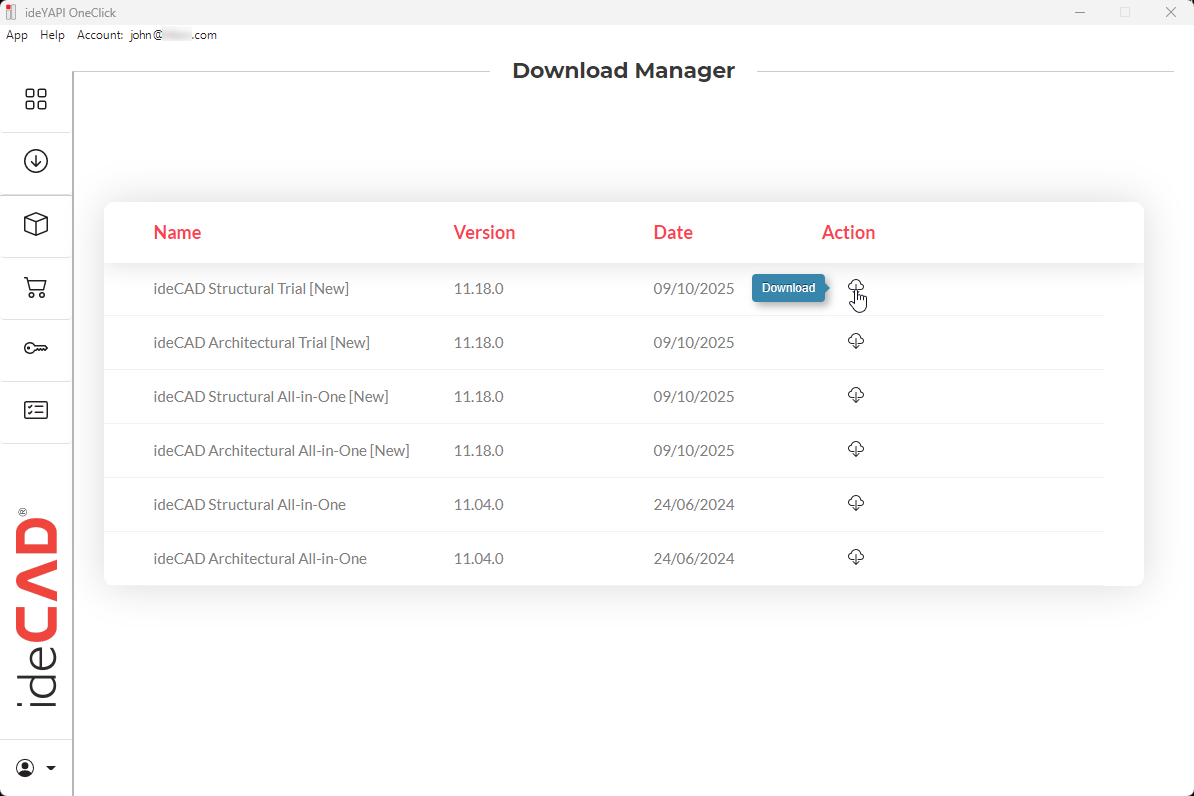1194x796 pixels.
Task: Click the Action column header
Action: tap(848, 232)
